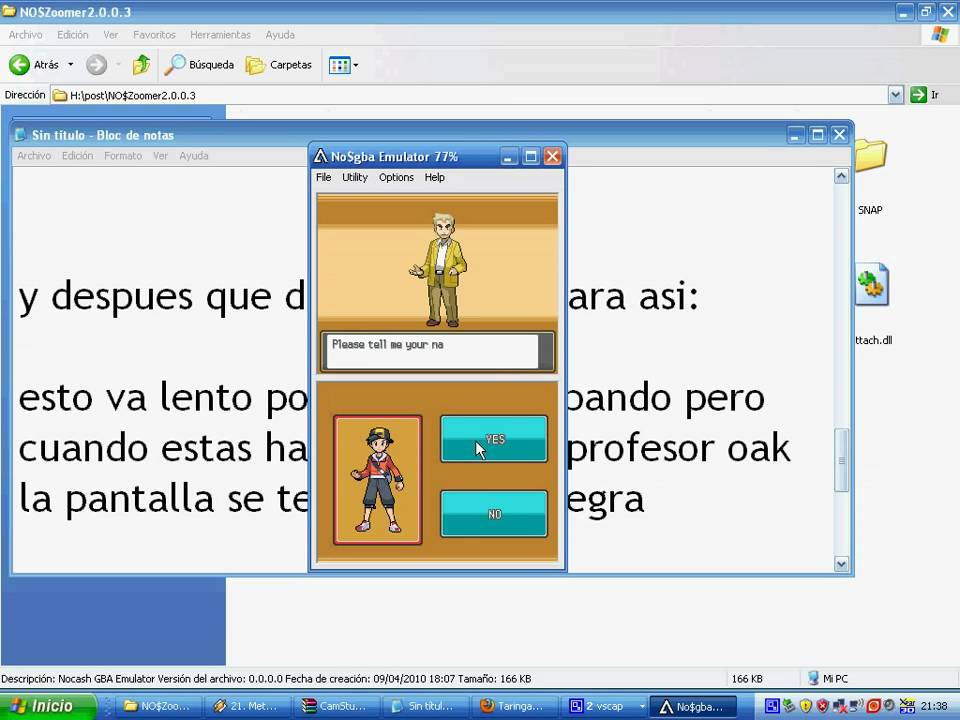Click the red circle tray icon
Screen dimensions: 960x720
874,706
